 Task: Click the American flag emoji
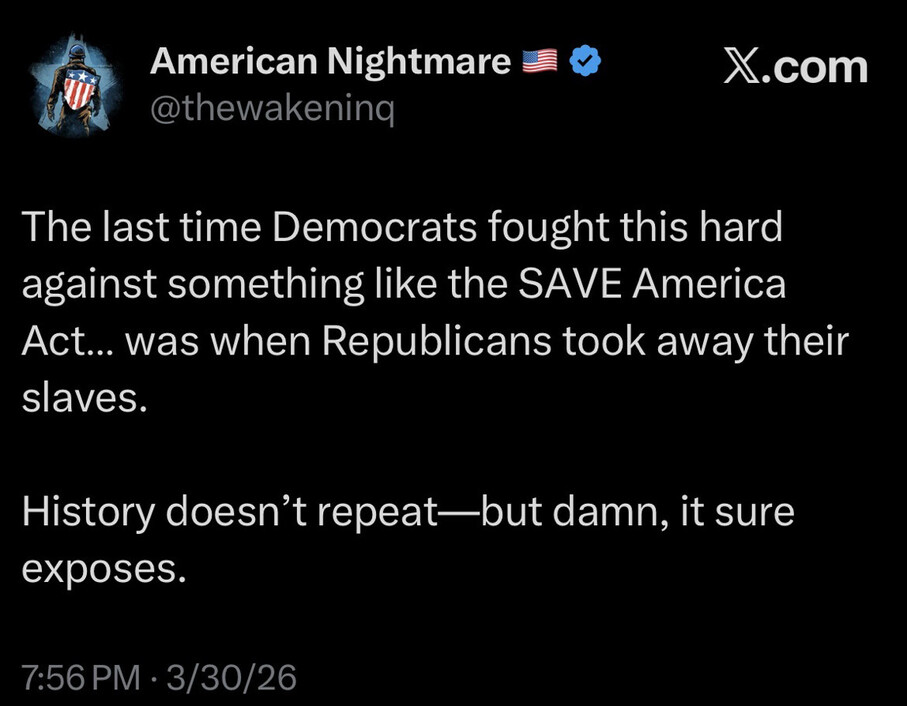(540, 63)
